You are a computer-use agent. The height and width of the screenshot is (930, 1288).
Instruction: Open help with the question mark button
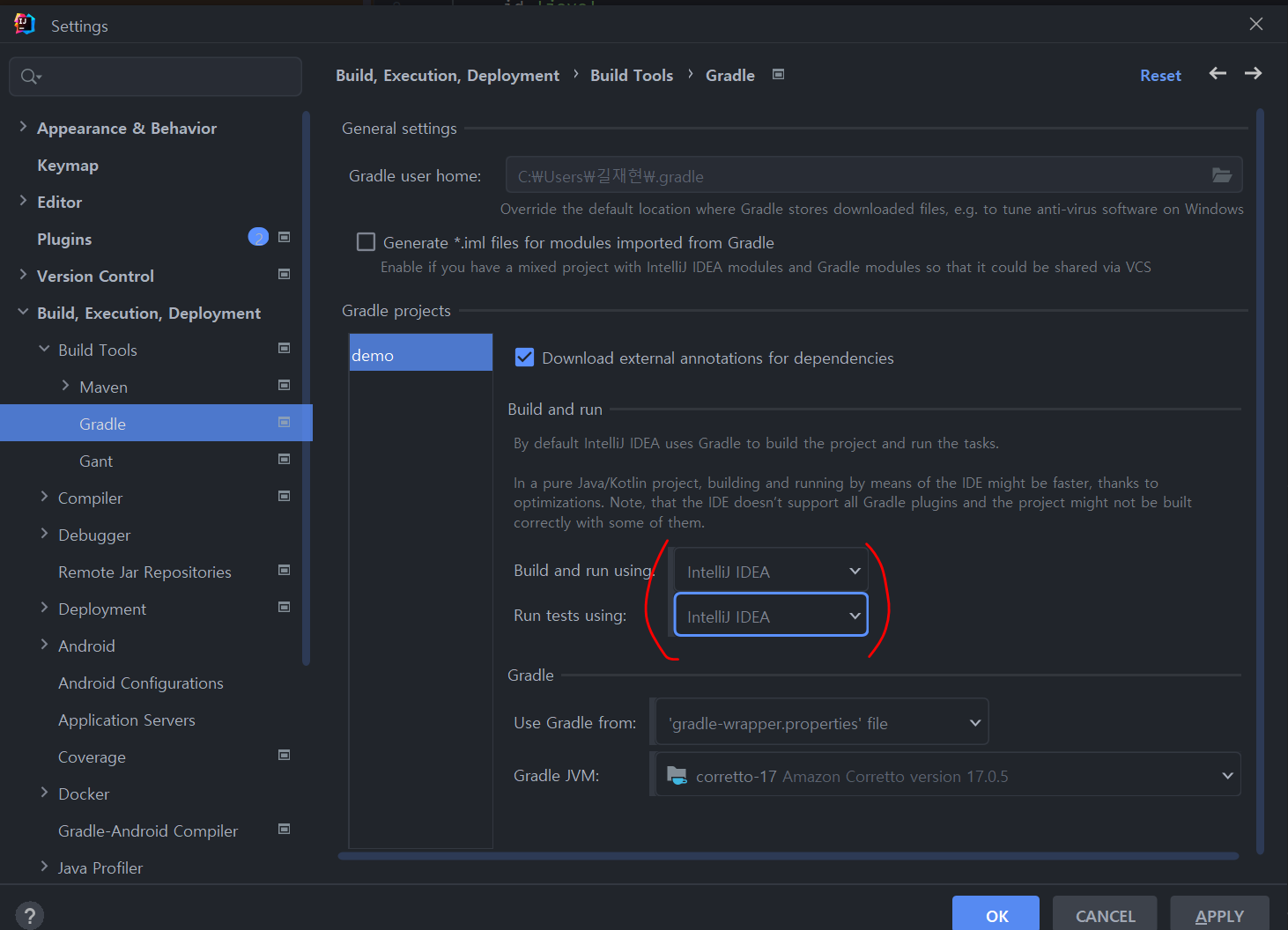tap(29, 915)
